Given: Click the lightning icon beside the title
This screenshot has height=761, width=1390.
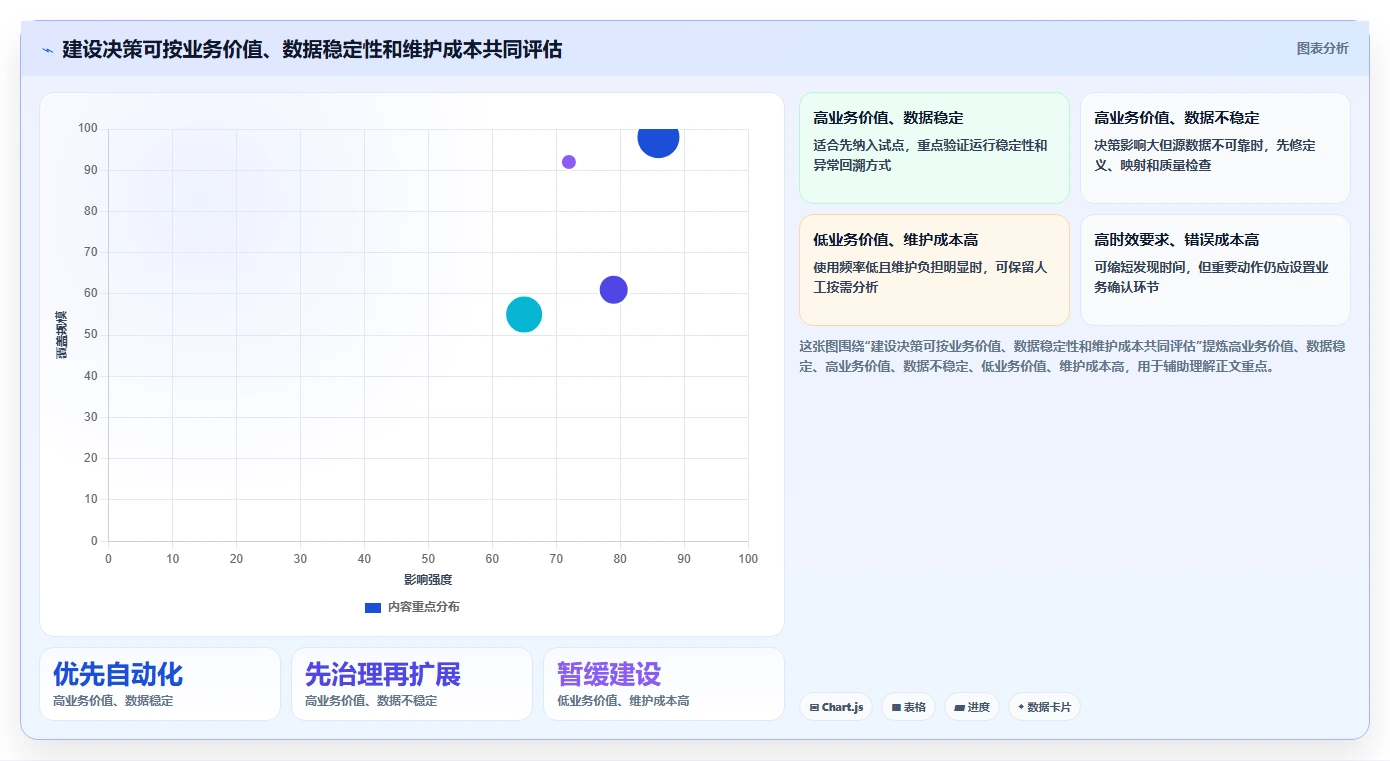Looking at the screenshot, I should pos(47,50).
